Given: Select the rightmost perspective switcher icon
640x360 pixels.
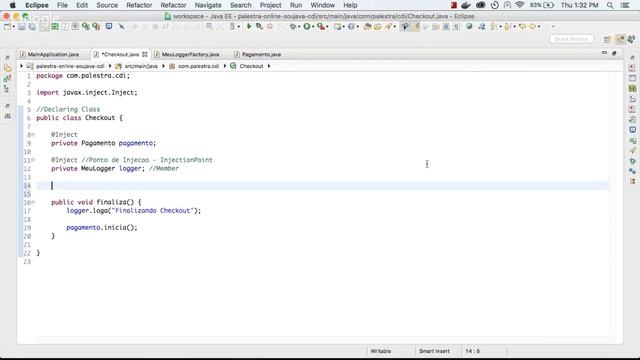Looking at the screenshot, I should pyautogui.click(x=631, y=39).
